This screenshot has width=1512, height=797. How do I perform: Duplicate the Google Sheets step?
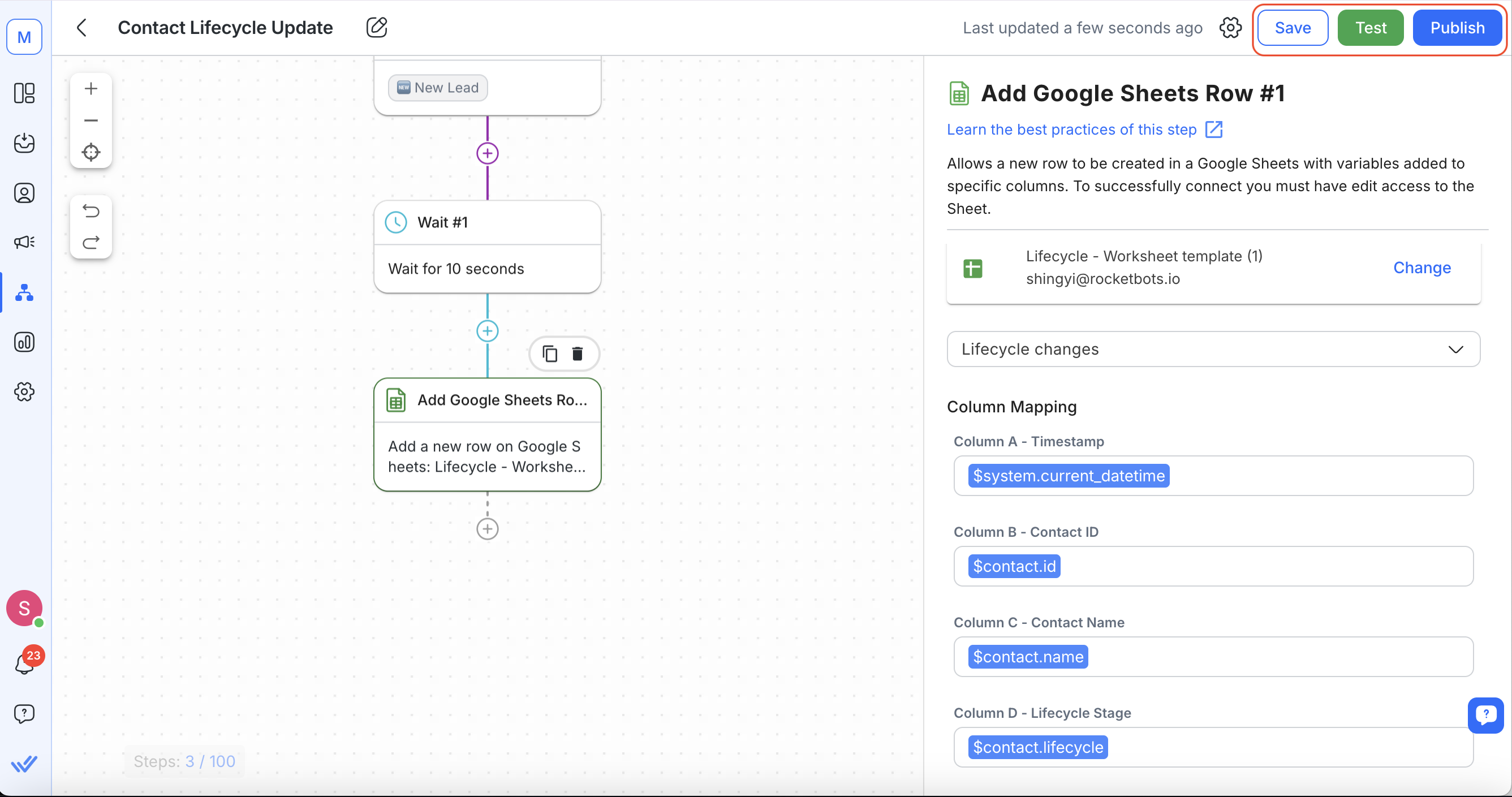(549, 354)
